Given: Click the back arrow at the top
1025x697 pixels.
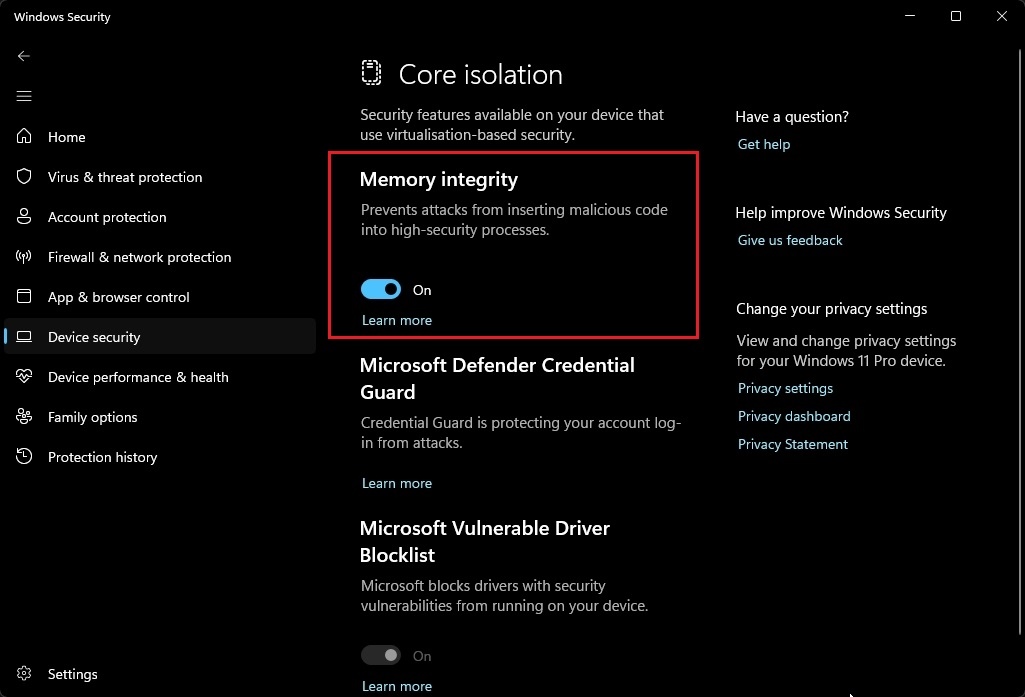Looking at the screenshot, I should [23, 56].
